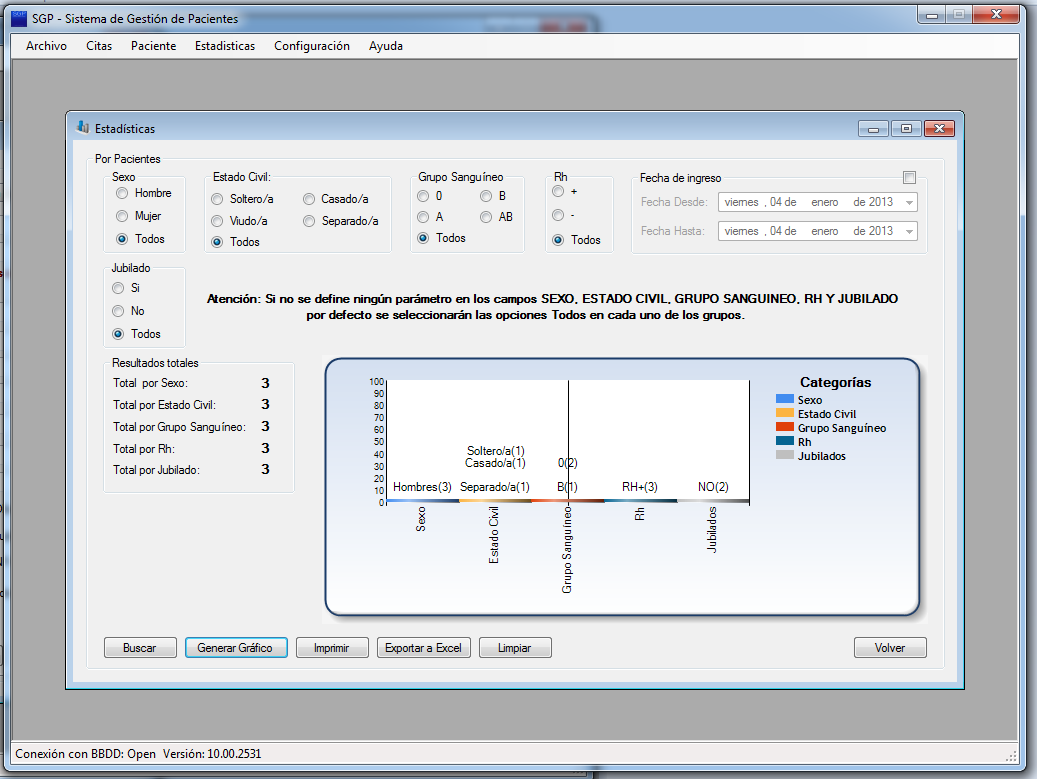This screenshot has width=1037, height=779.
Task: Click the Estadísticas window title icon
Action: coord(83,127)
